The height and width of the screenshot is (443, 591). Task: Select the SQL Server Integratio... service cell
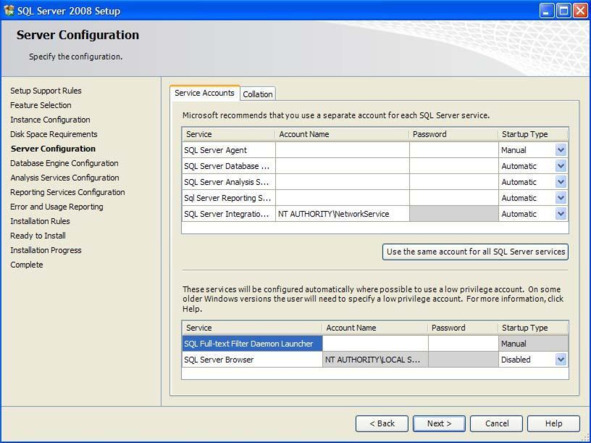[x=228, y=214]
